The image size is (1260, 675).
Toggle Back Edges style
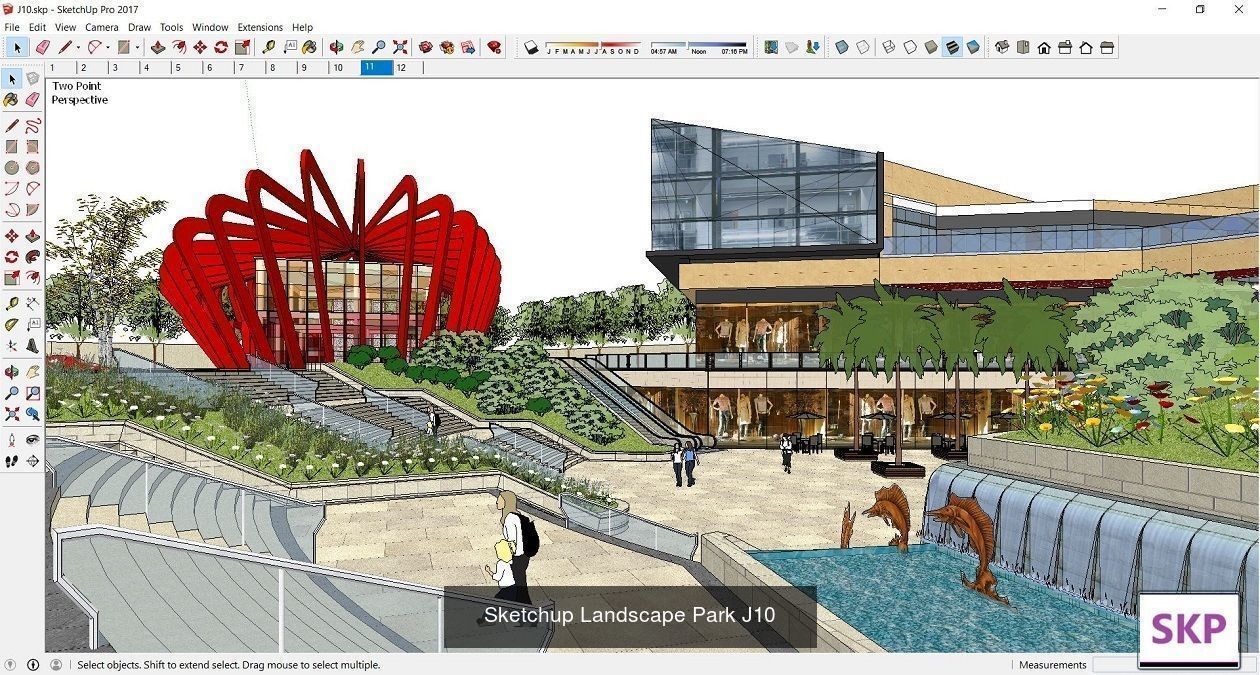pos(863,47)
